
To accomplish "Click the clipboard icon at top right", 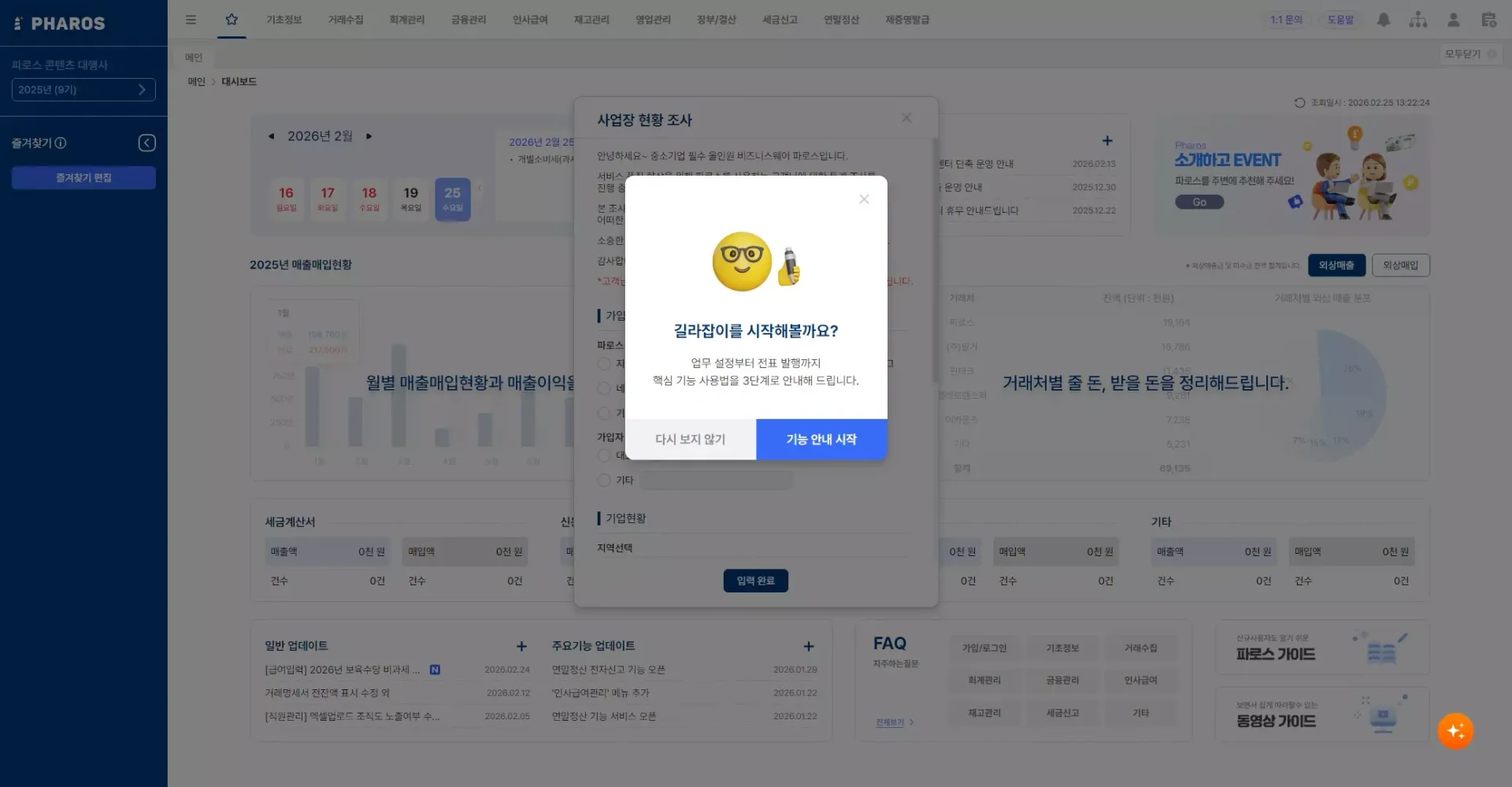I will [x=1488, y=20].
